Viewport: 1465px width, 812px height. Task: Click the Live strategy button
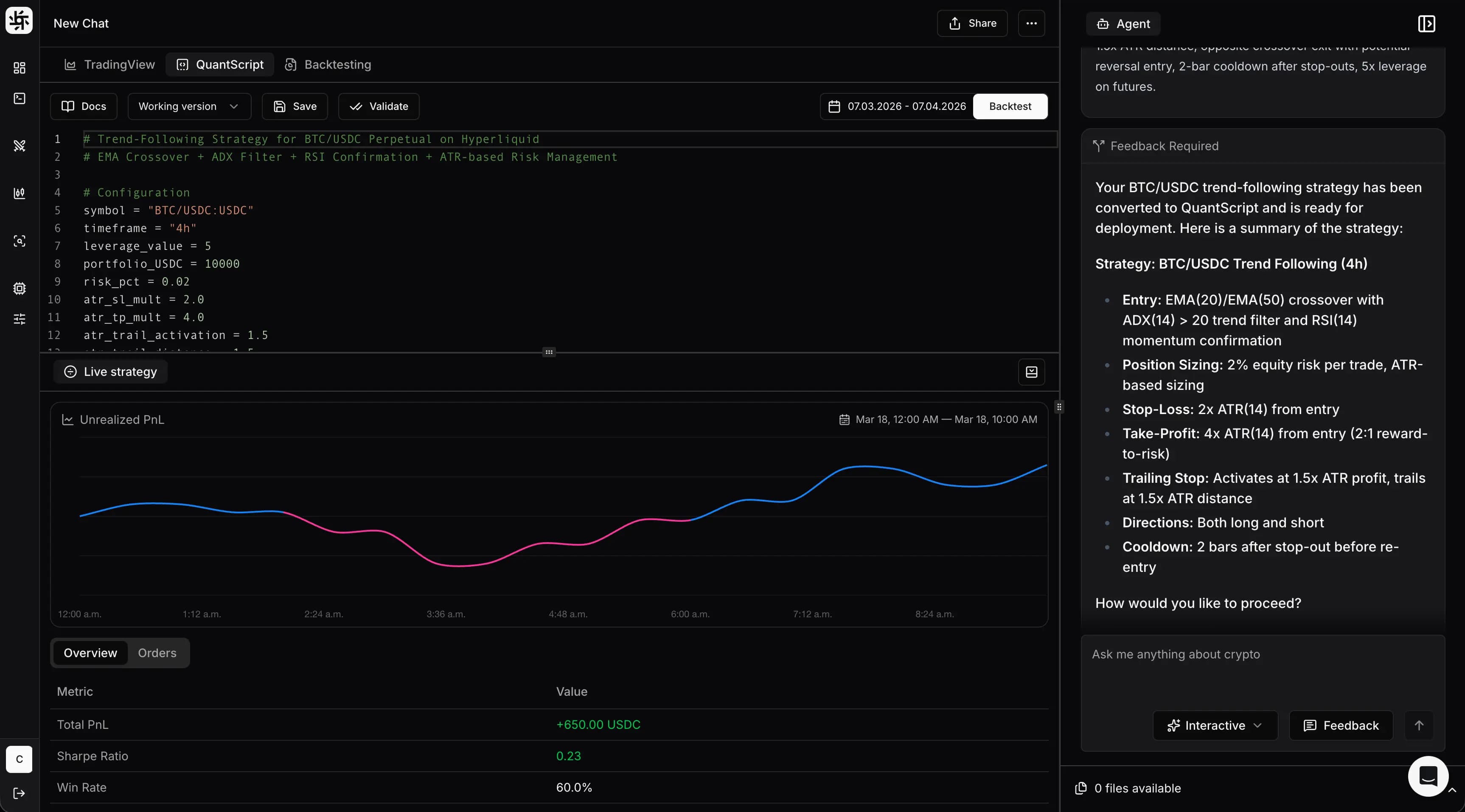point(110,372)
